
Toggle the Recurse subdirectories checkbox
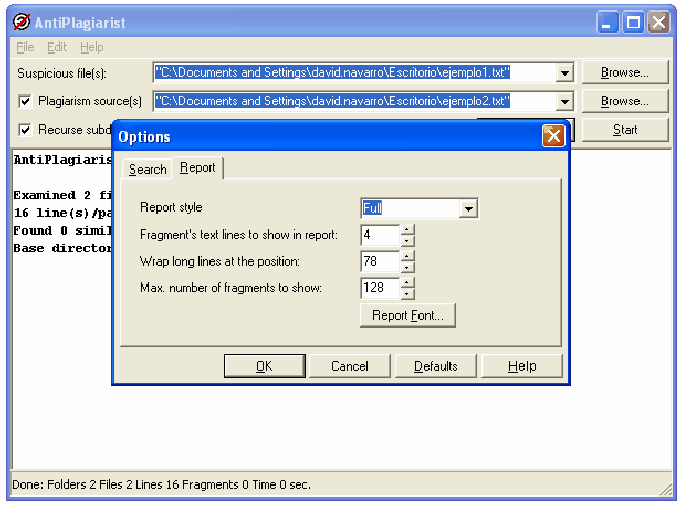25,130
